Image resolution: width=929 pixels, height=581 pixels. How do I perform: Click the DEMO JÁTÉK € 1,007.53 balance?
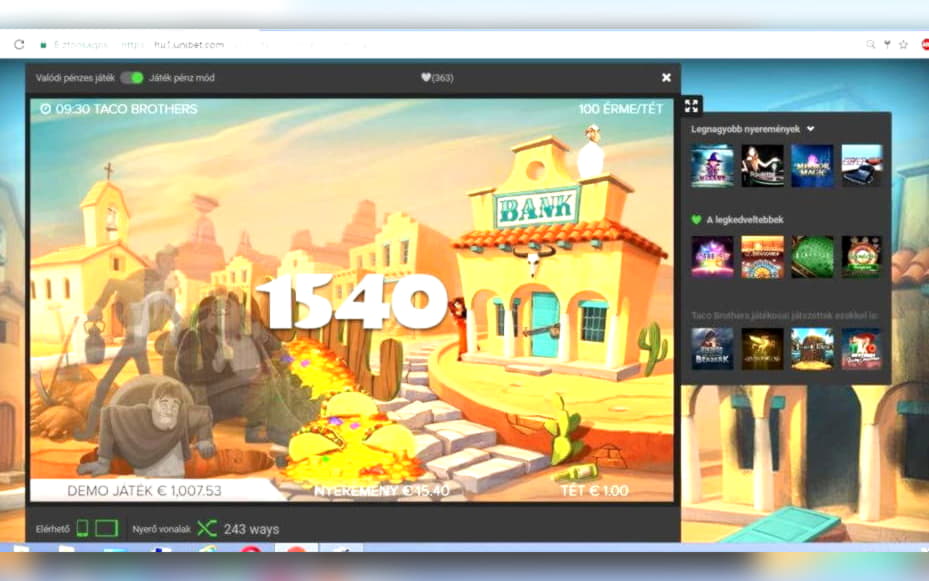(x=144, y=491)
